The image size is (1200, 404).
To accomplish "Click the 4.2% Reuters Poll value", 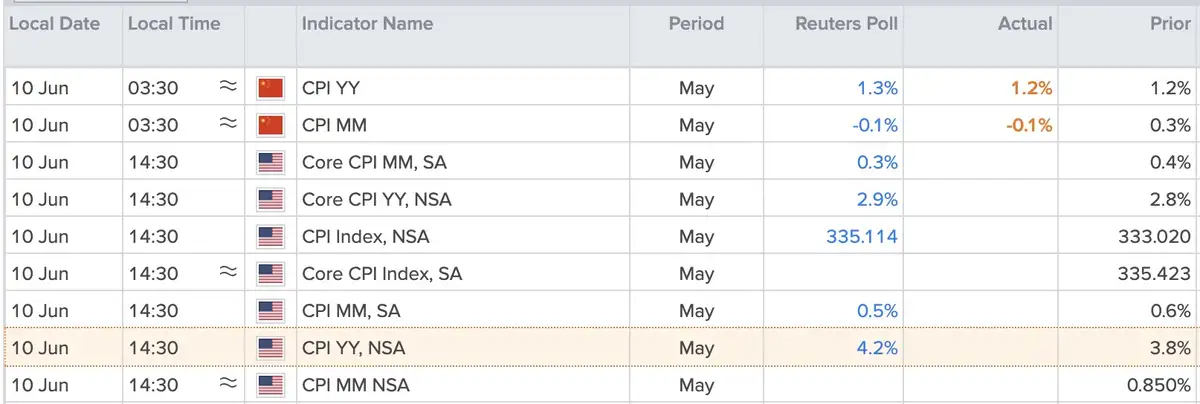I will point(877,347).
